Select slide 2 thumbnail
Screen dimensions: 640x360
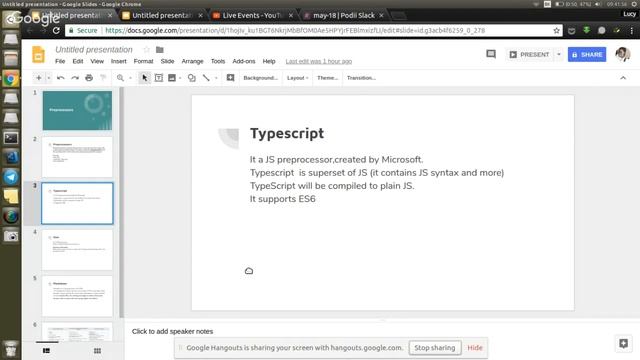tap(77, 157)
